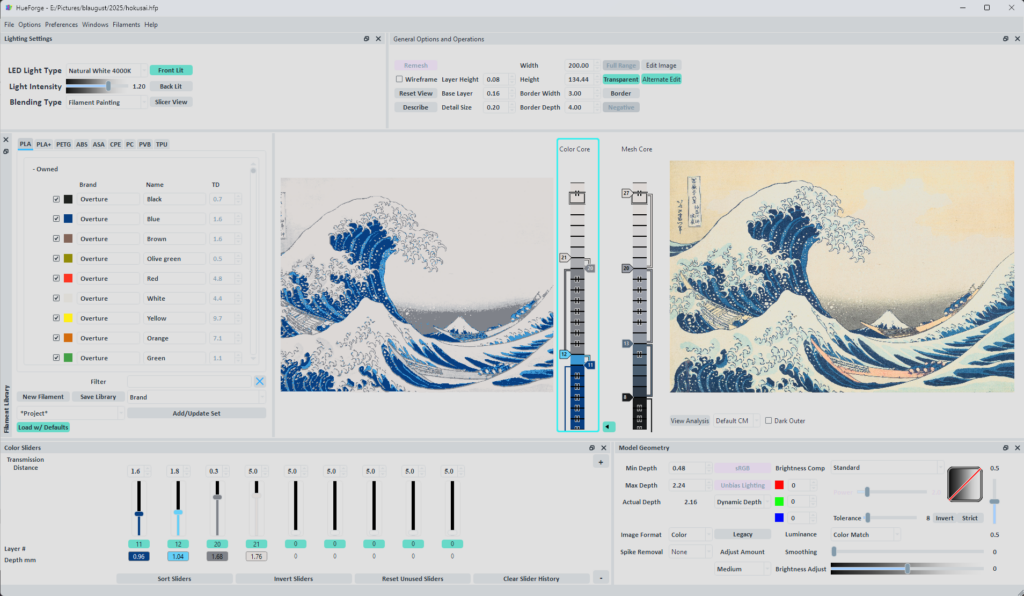Click into the filament Filter field
Screen dimensions: 1024x596
point(189,381)
